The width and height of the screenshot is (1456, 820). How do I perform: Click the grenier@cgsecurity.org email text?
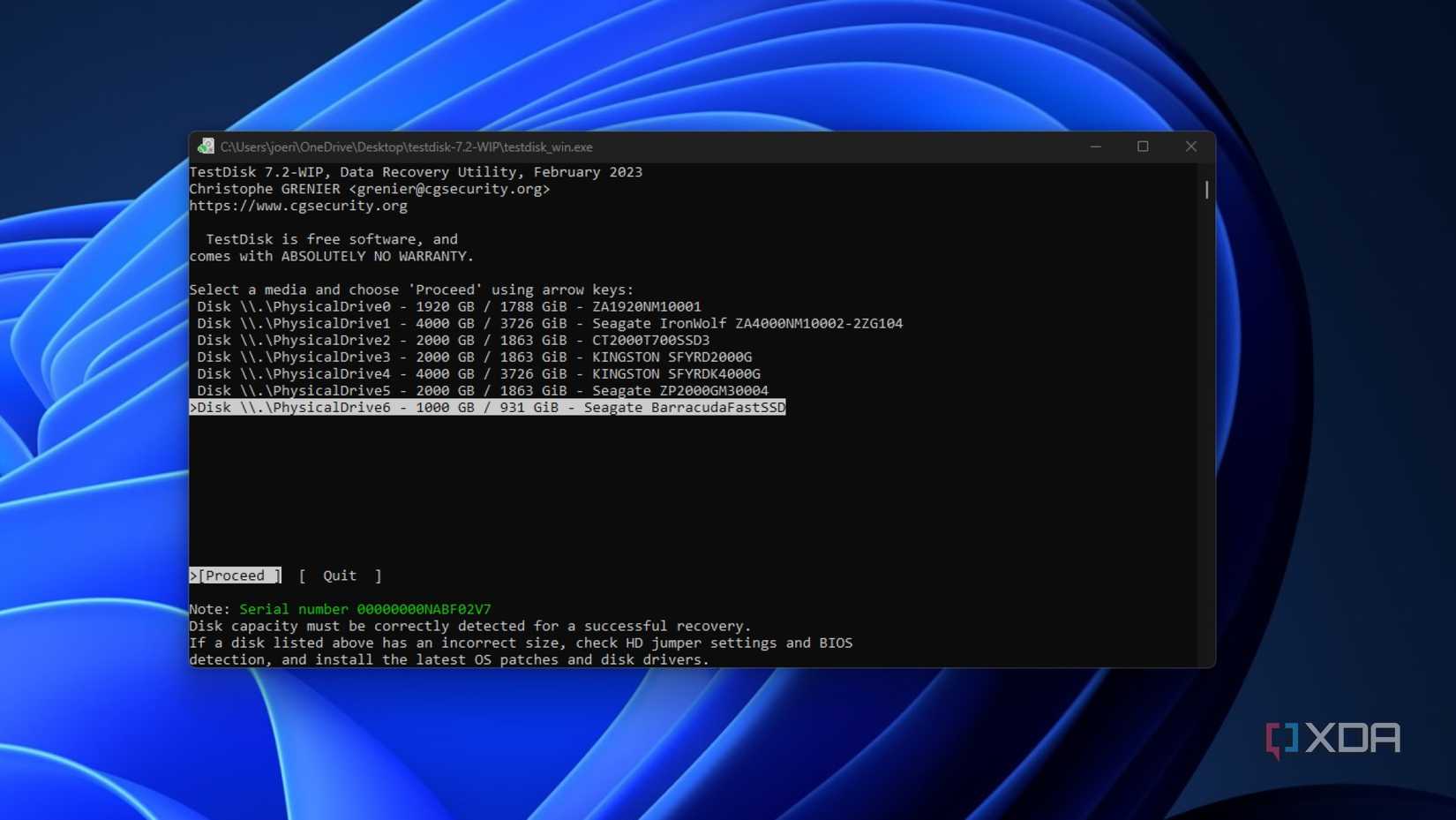coord(449,189)
